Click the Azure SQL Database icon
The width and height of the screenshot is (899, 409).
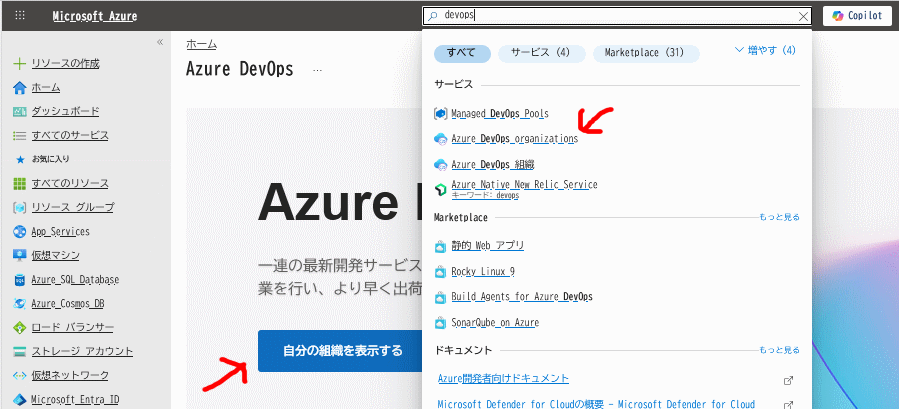click(x=20, y=281)
